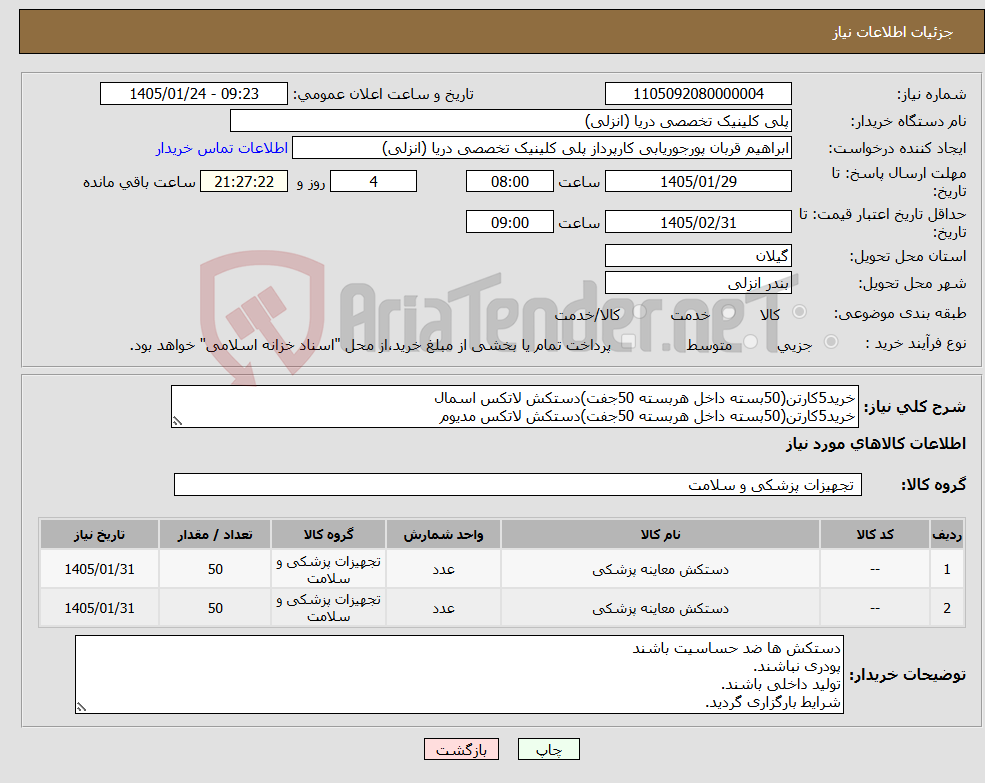
Task: Click row 2 item name دستکش معاینه پزشکی
Action: (x=660, y=608)
